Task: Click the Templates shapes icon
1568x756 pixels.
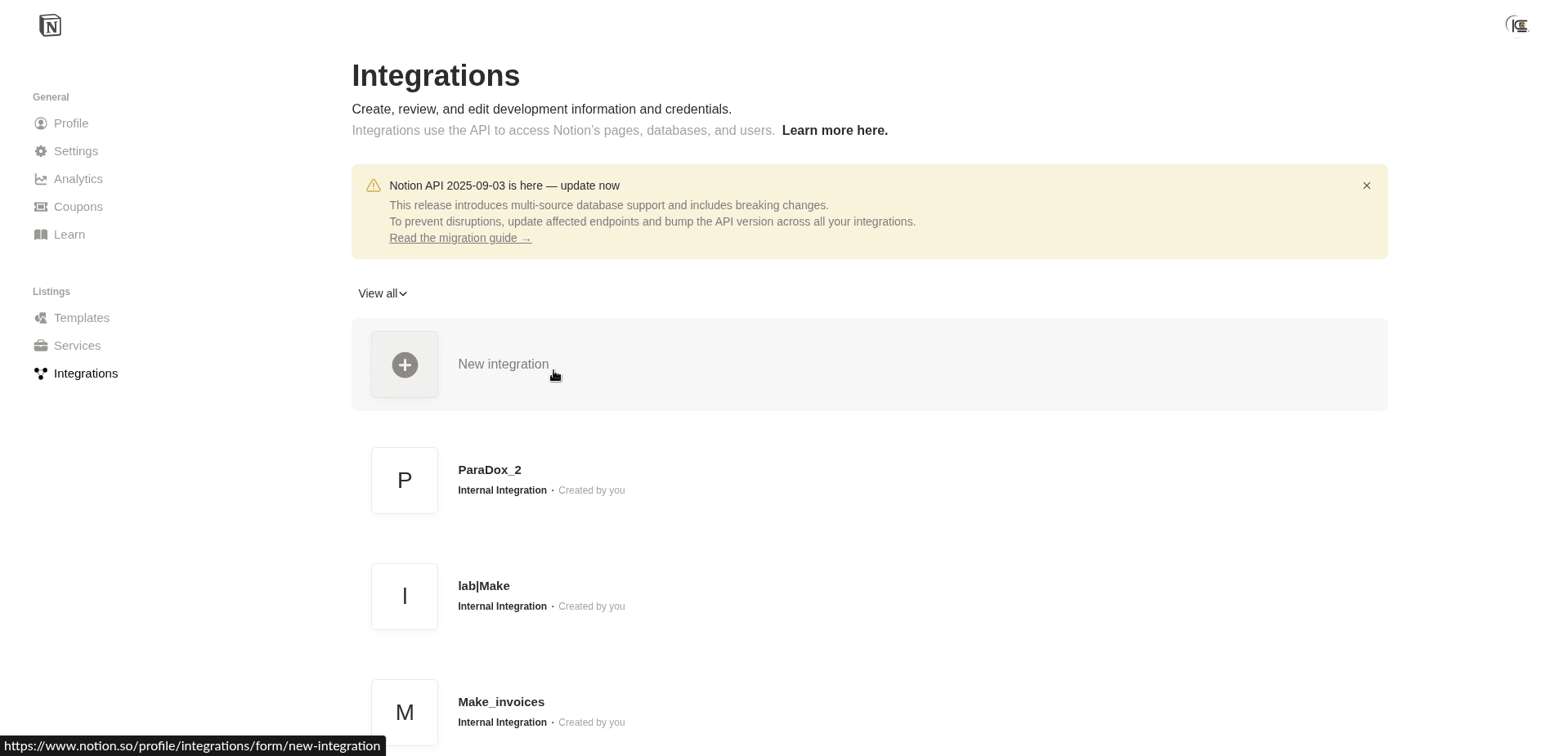Action: [41, 318]
